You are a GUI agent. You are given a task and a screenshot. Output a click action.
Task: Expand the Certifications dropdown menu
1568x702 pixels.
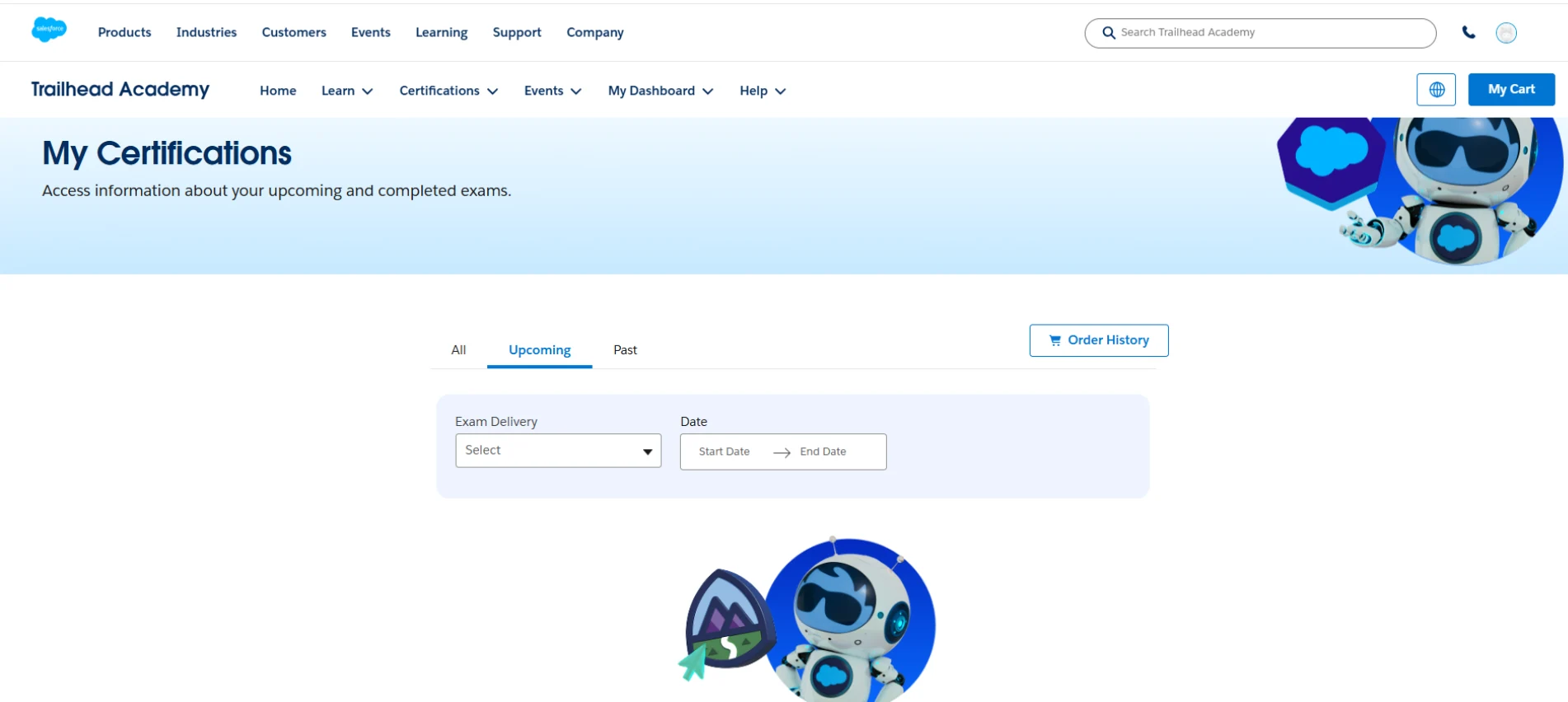point(448,91)
